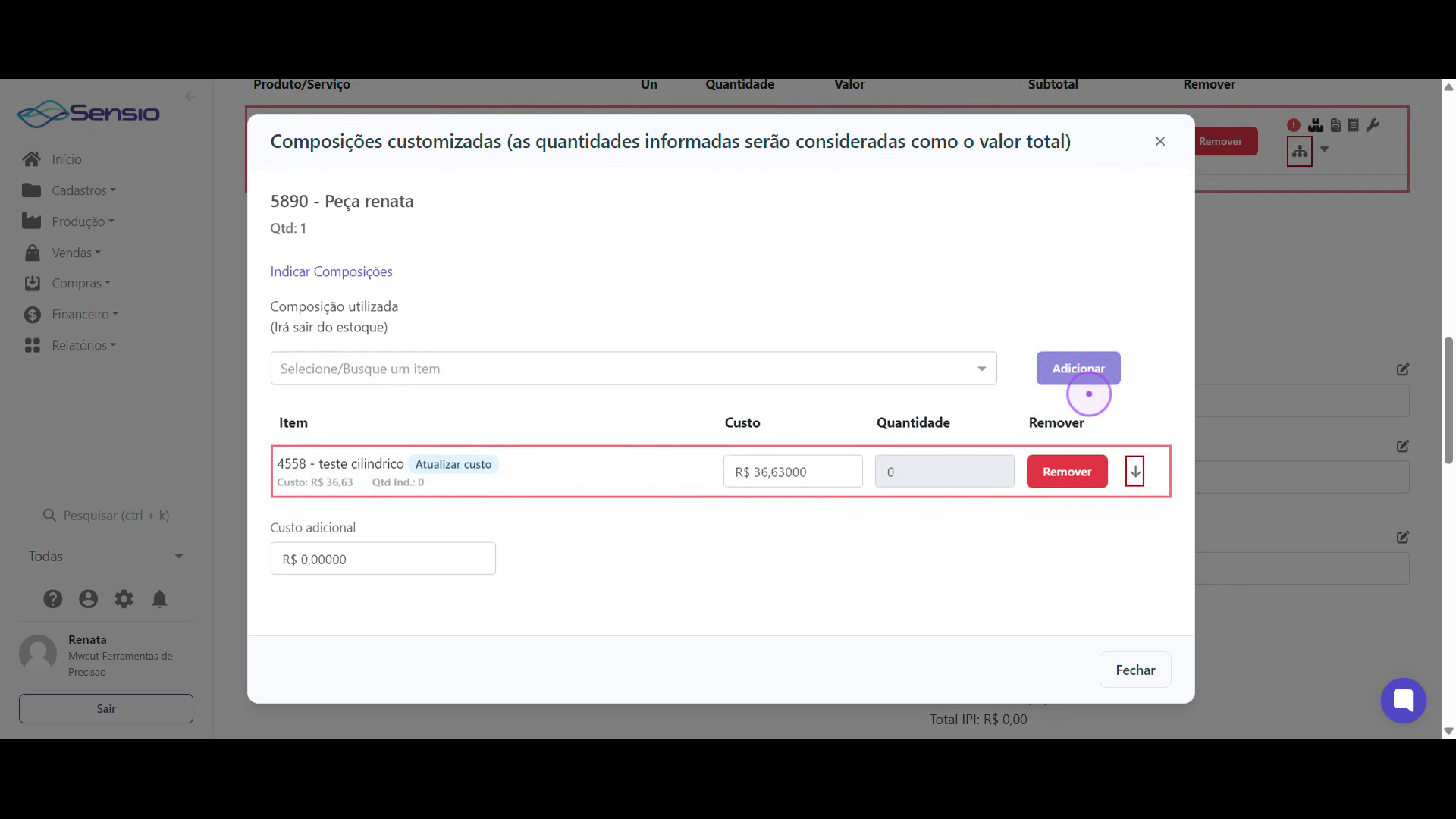Click the scrollbar up arrow
Screen dimensions: 1456x819
pos(1448,87)
